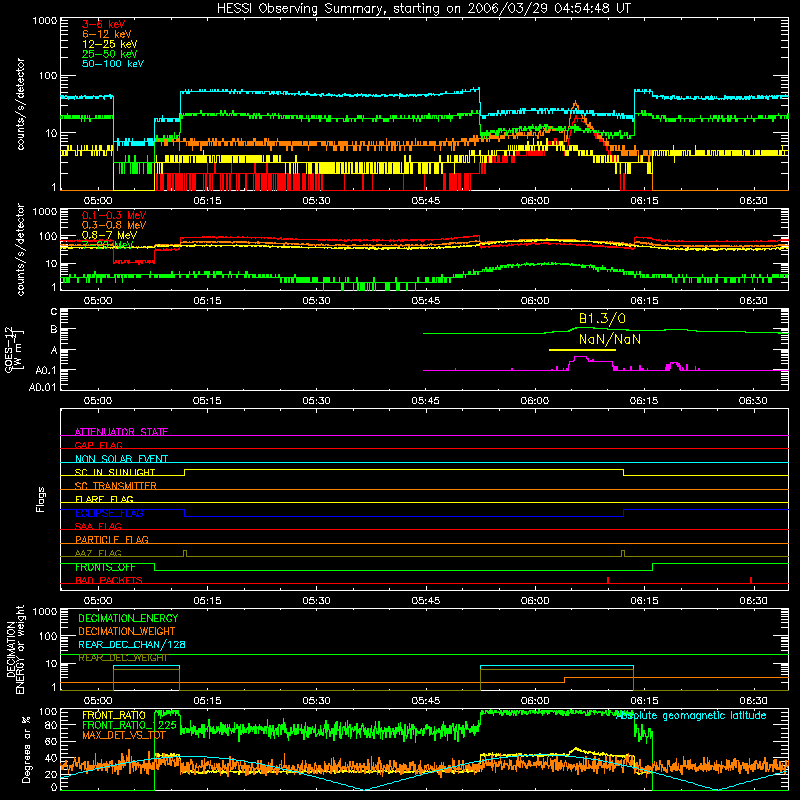Image resolution: width=800 pixels, height=800 pixels.
Task: Select the SC_IN_SUNLIGHT flag label
Action: [x=115, y=472]
